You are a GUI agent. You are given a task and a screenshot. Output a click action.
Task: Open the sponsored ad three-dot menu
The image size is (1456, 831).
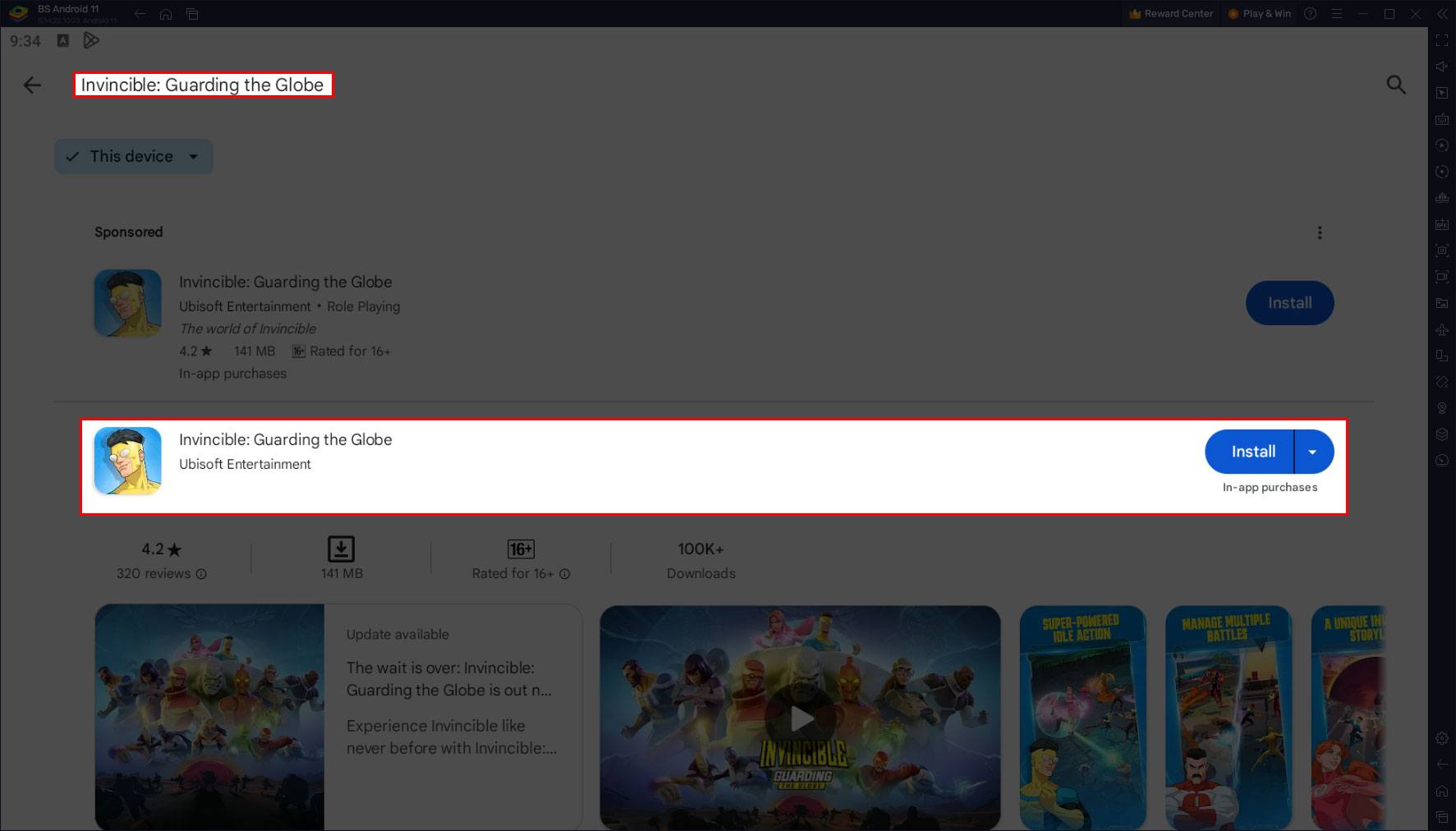1320,232
